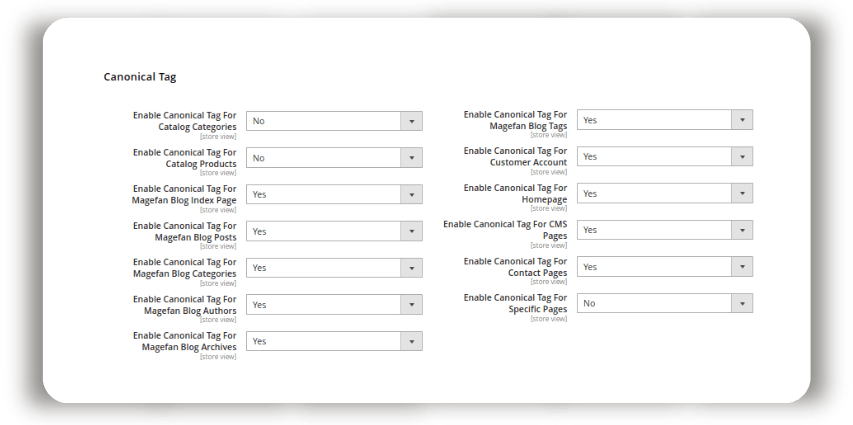Click label 'Enable Canonical Tag For Magefan Blog Archives'
853x425 pixels.
coord(184,341)
